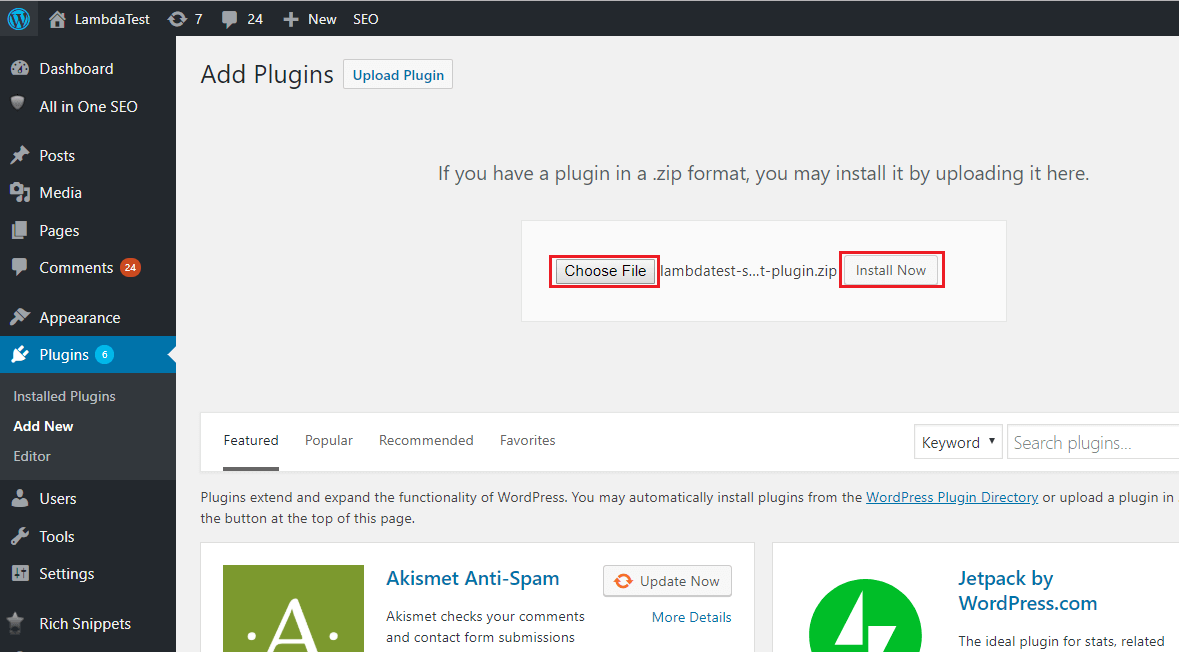Switch to the Popular plugins tab
Image resolution: width=1179 pixels, height=652 pixels.
(x=328, y=440)
